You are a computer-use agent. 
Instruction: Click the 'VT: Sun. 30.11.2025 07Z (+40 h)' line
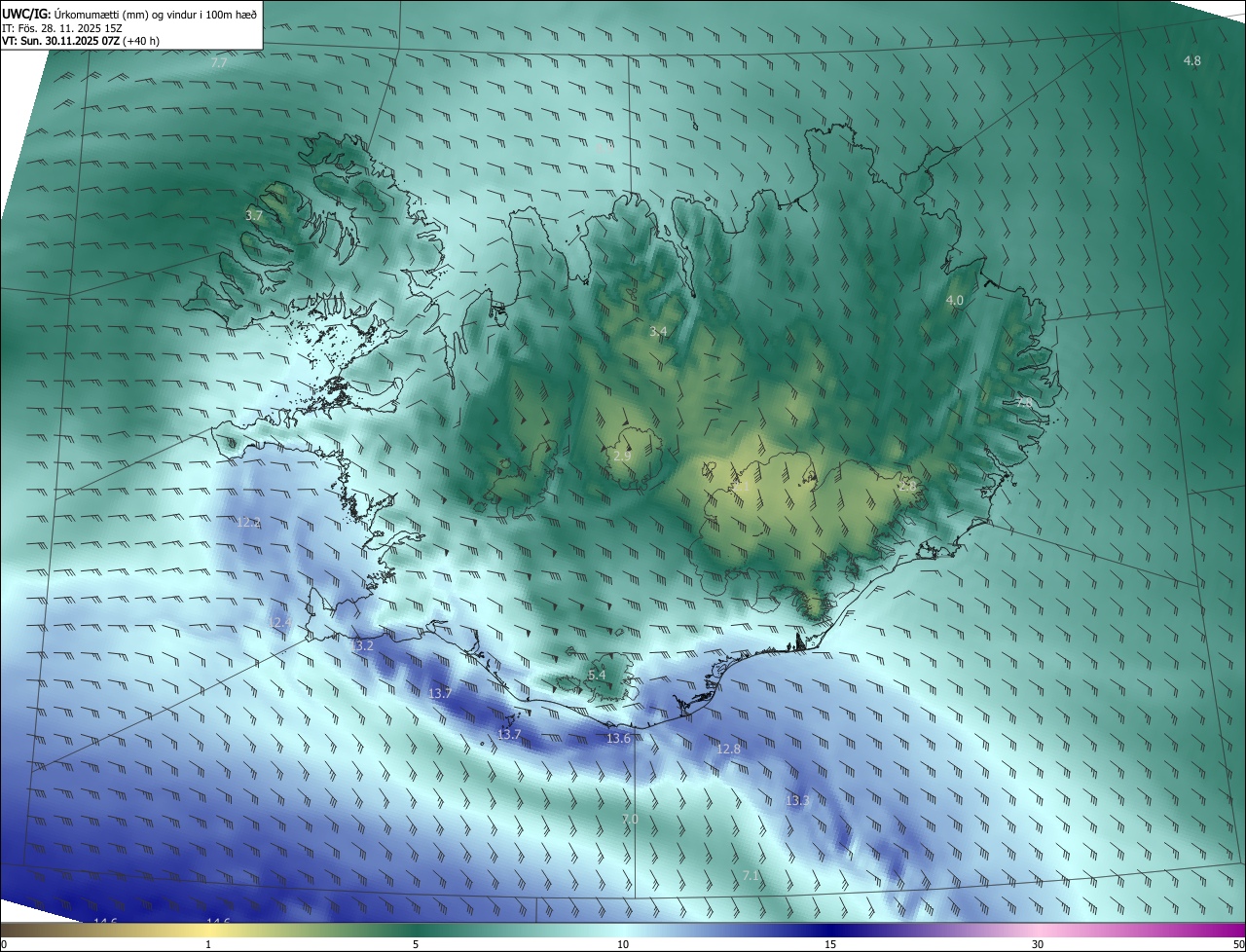pos(81,41)
